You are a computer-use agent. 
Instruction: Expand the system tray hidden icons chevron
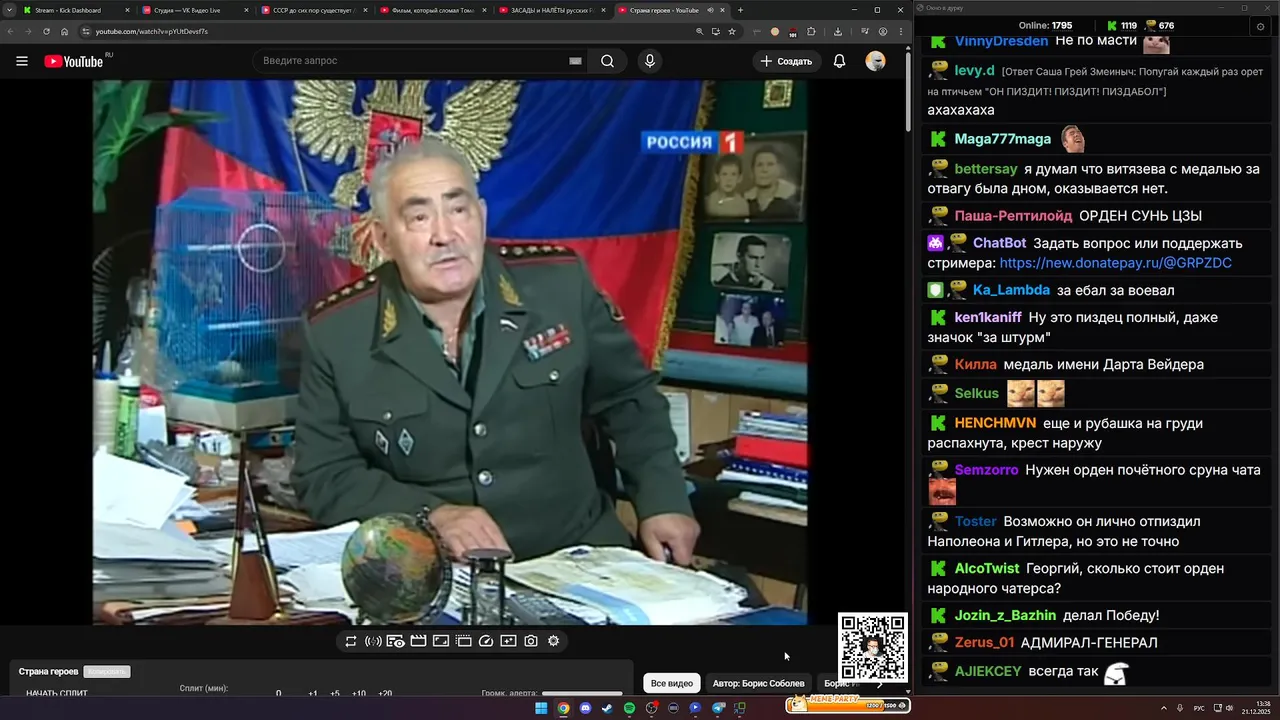point(1164,708)
